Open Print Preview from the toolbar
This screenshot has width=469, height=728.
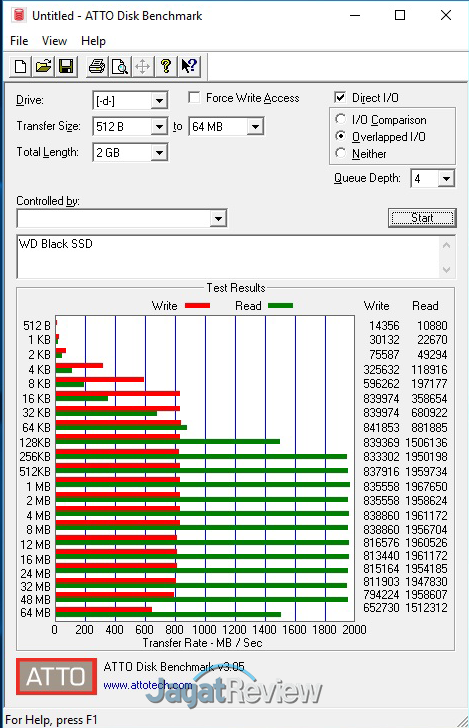click(120, 66)
